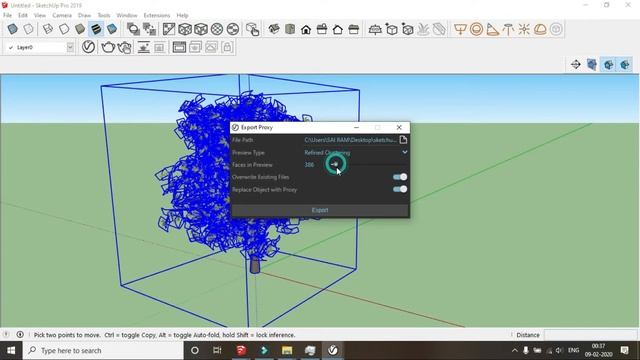Image resolution: width=640 pixels, height=360 pixels.
Task: Switch to Top view
Action: point(290,29)
